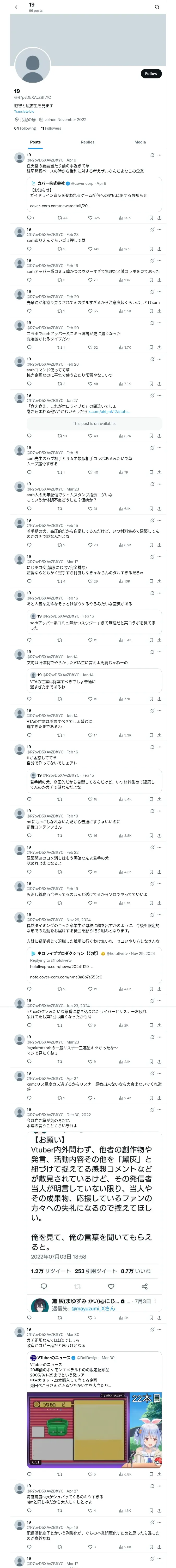Click the Follow button

click(150, 74)
